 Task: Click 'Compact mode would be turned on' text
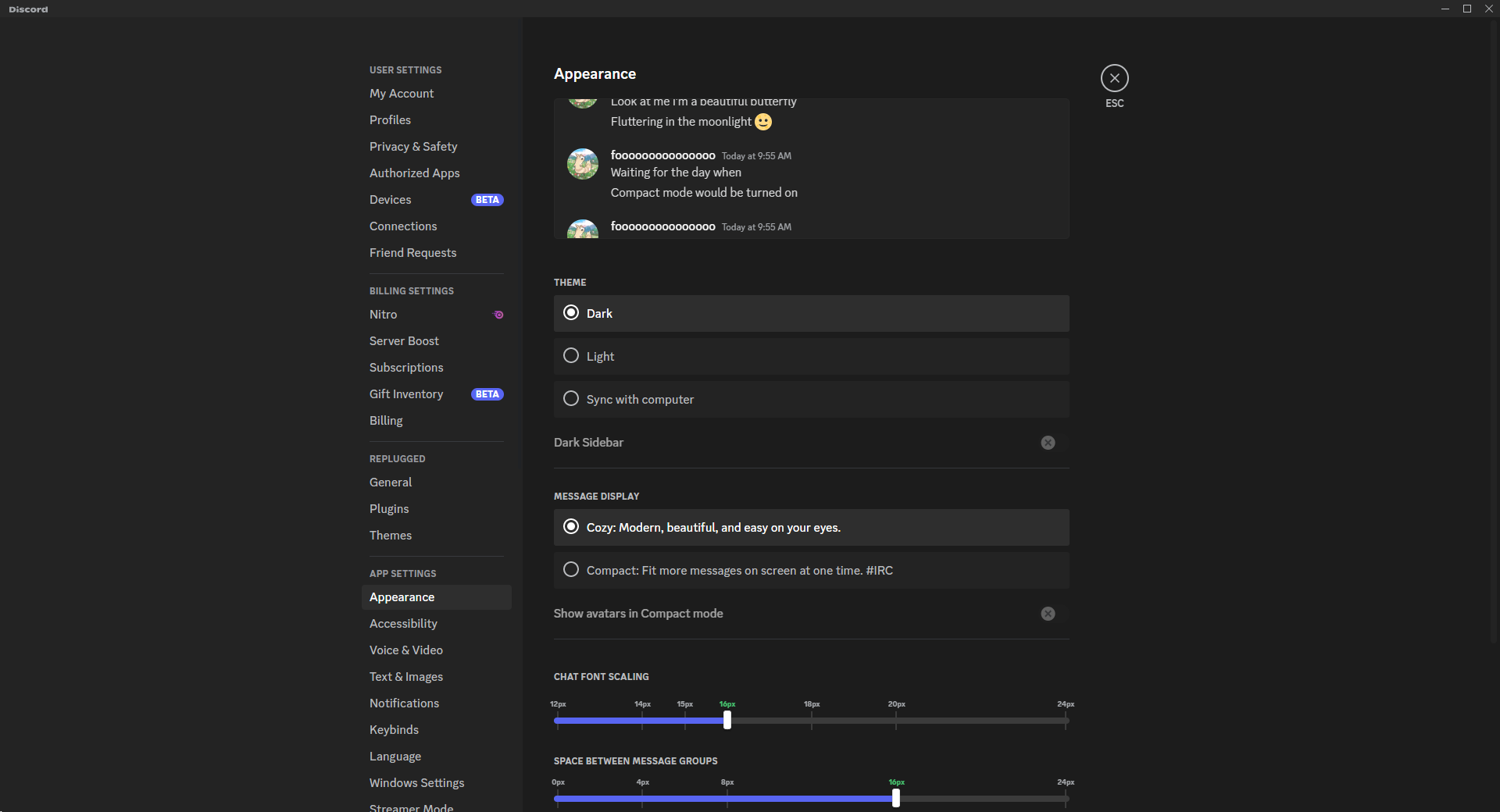point(704,193)
